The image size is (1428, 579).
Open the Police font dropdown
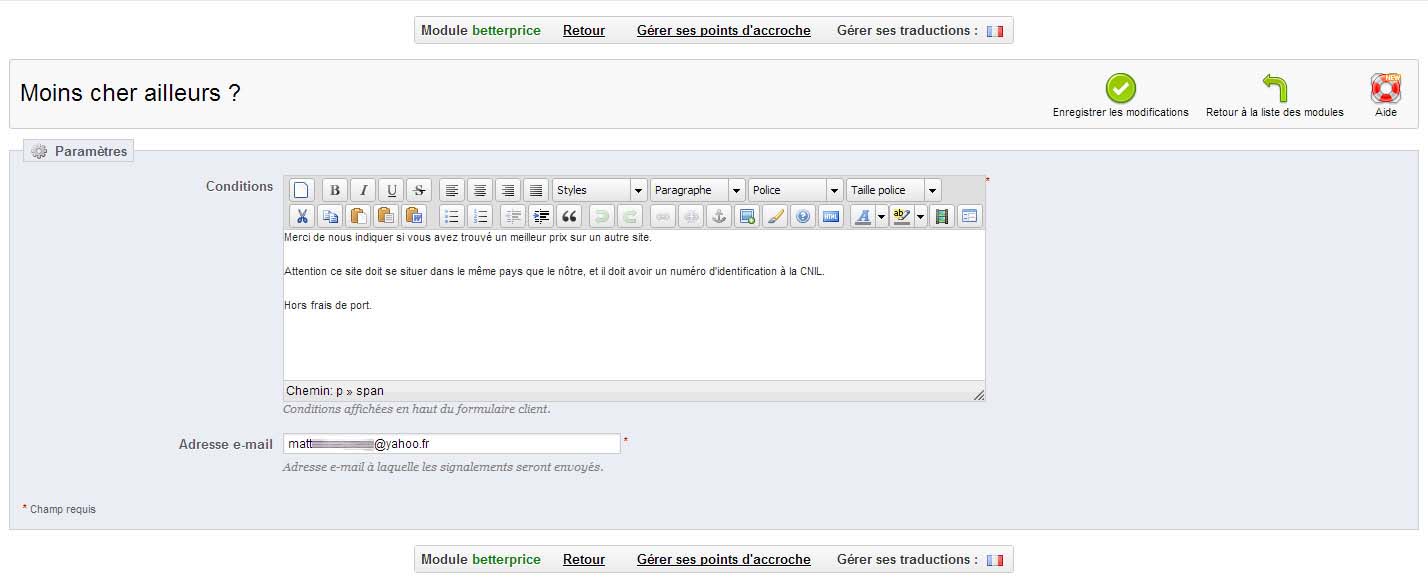coord(795,190)
